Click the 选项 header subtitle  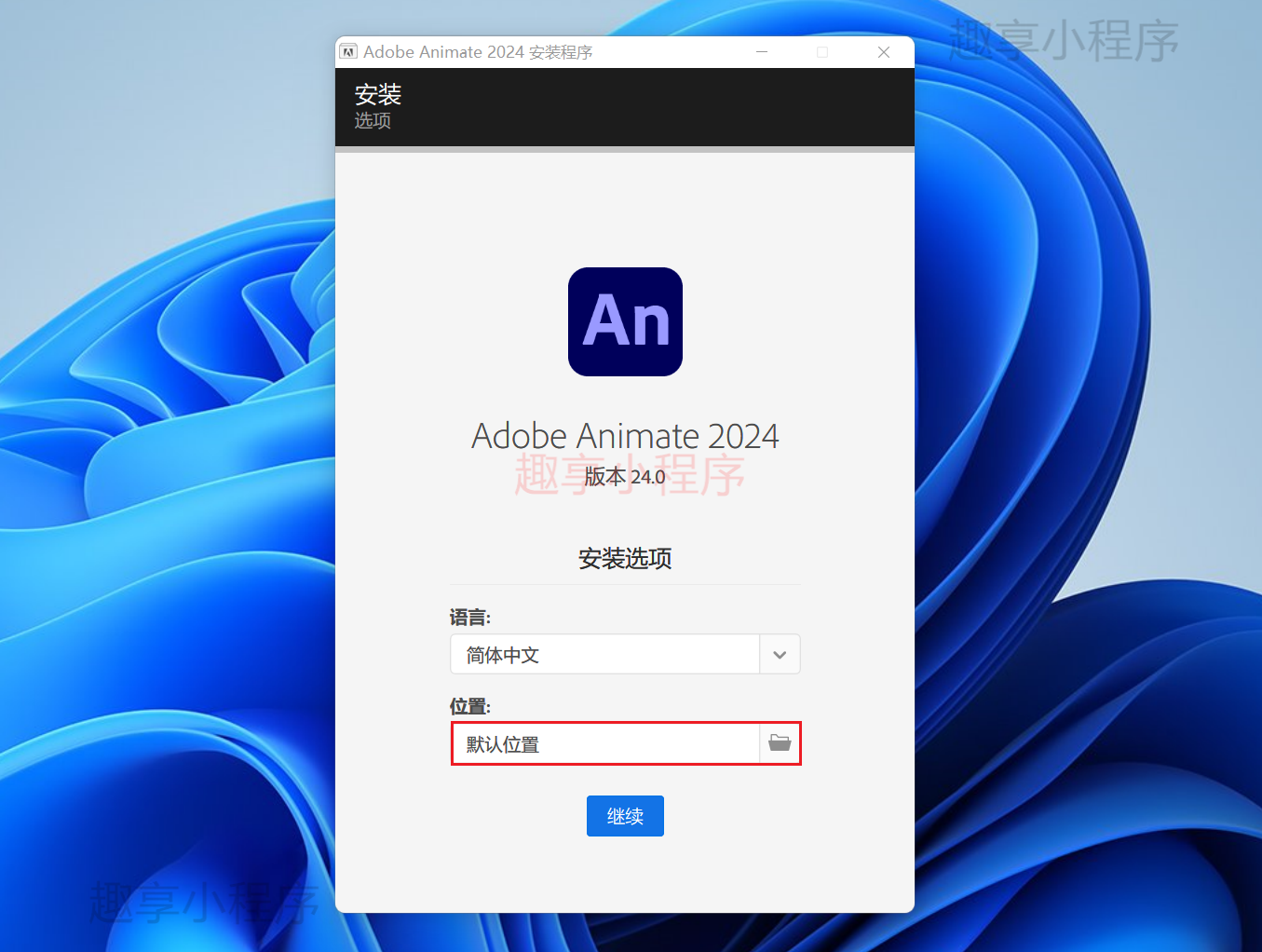pyautogui.click(x=373, y=120)
